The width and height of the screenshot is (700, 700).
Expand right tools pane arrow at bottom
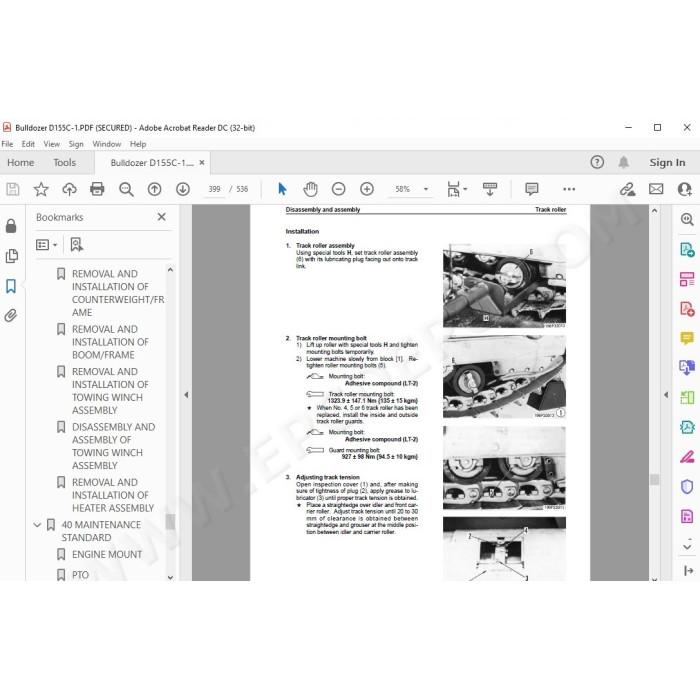pyautogui.click(x=688, y=571)
